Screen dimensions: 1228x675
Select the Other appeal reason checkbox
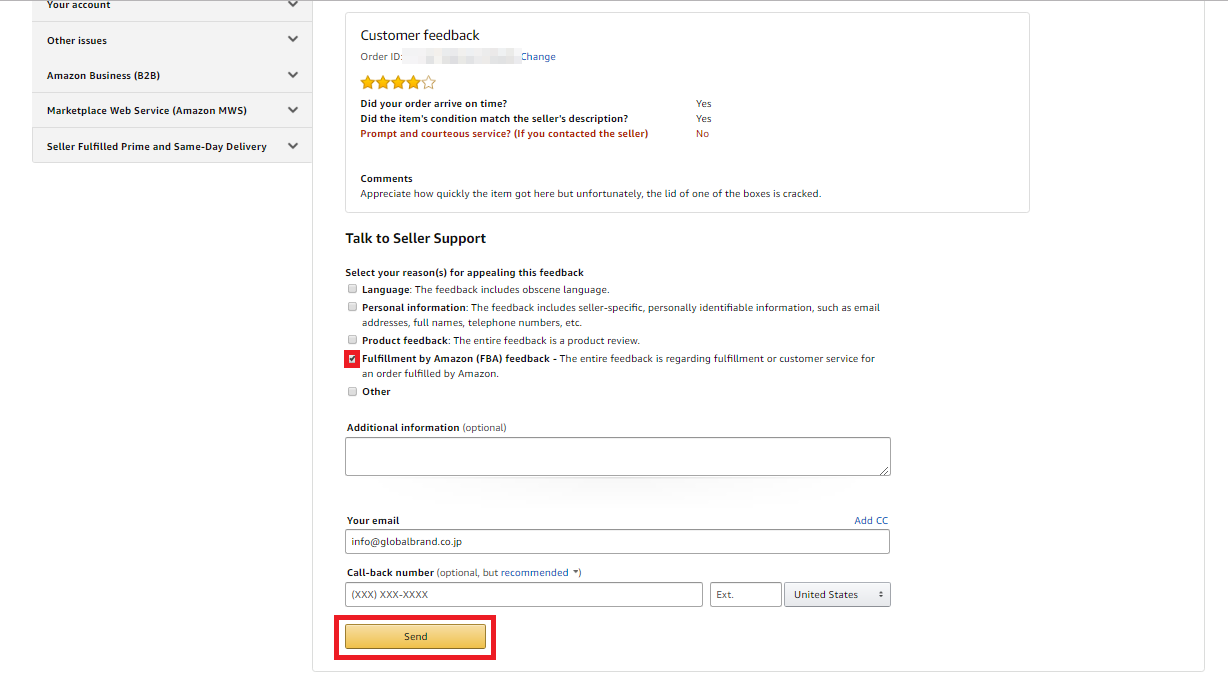point(352,391)
